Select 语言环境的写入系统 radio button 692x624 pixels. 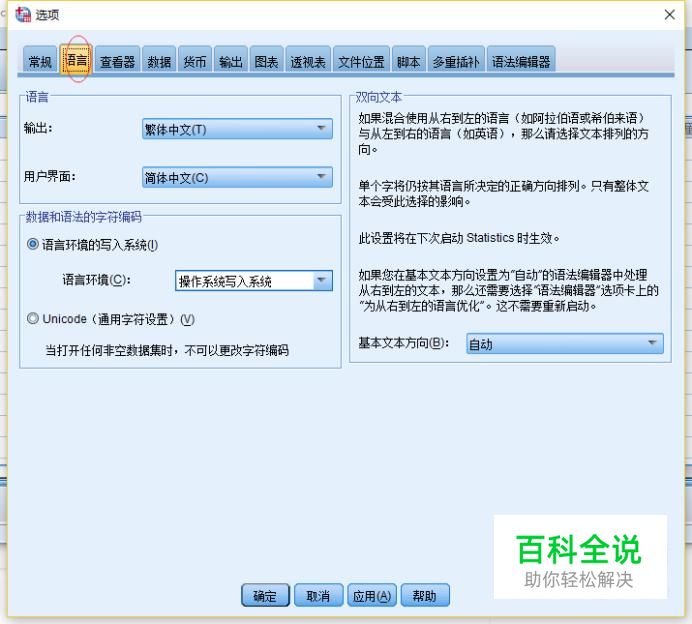[33, 244]
